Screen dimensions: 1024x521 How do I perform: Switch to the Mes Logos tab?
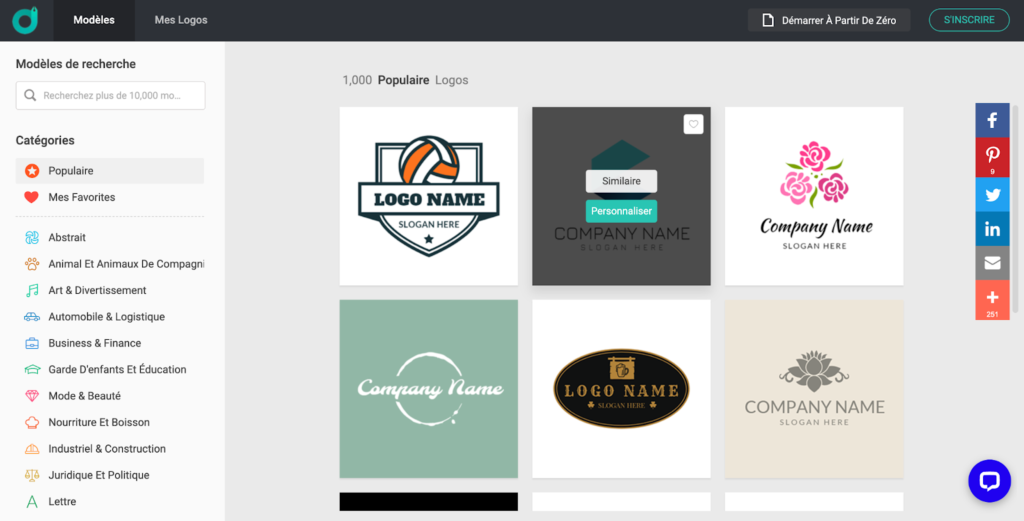point(181,20)
